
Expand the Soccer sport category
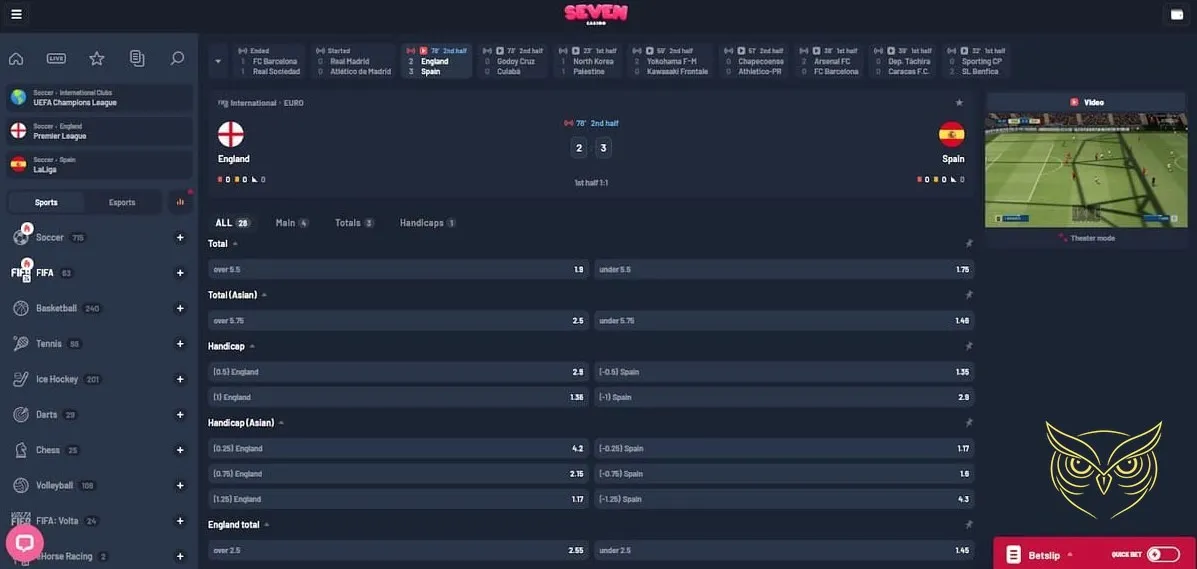(x=180, y=238)
